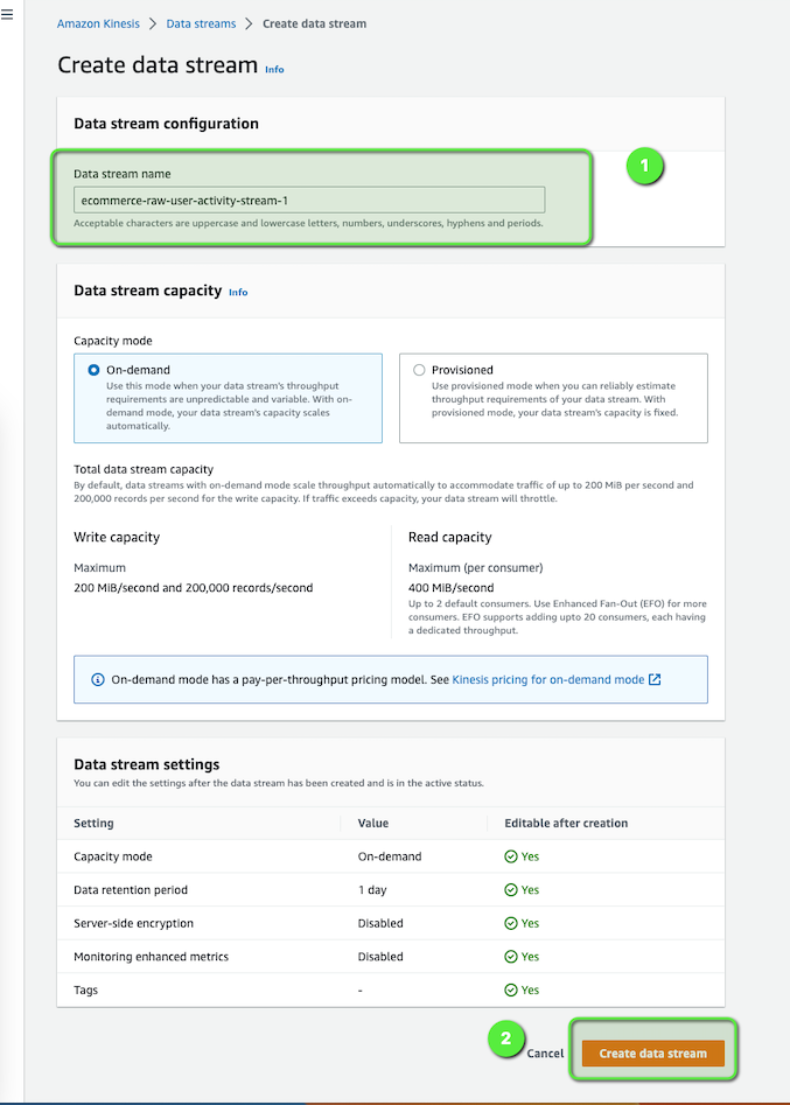The image size is (790, 1105).
Task: Select the Provisioned capacity mode
Action: [419, 369]
